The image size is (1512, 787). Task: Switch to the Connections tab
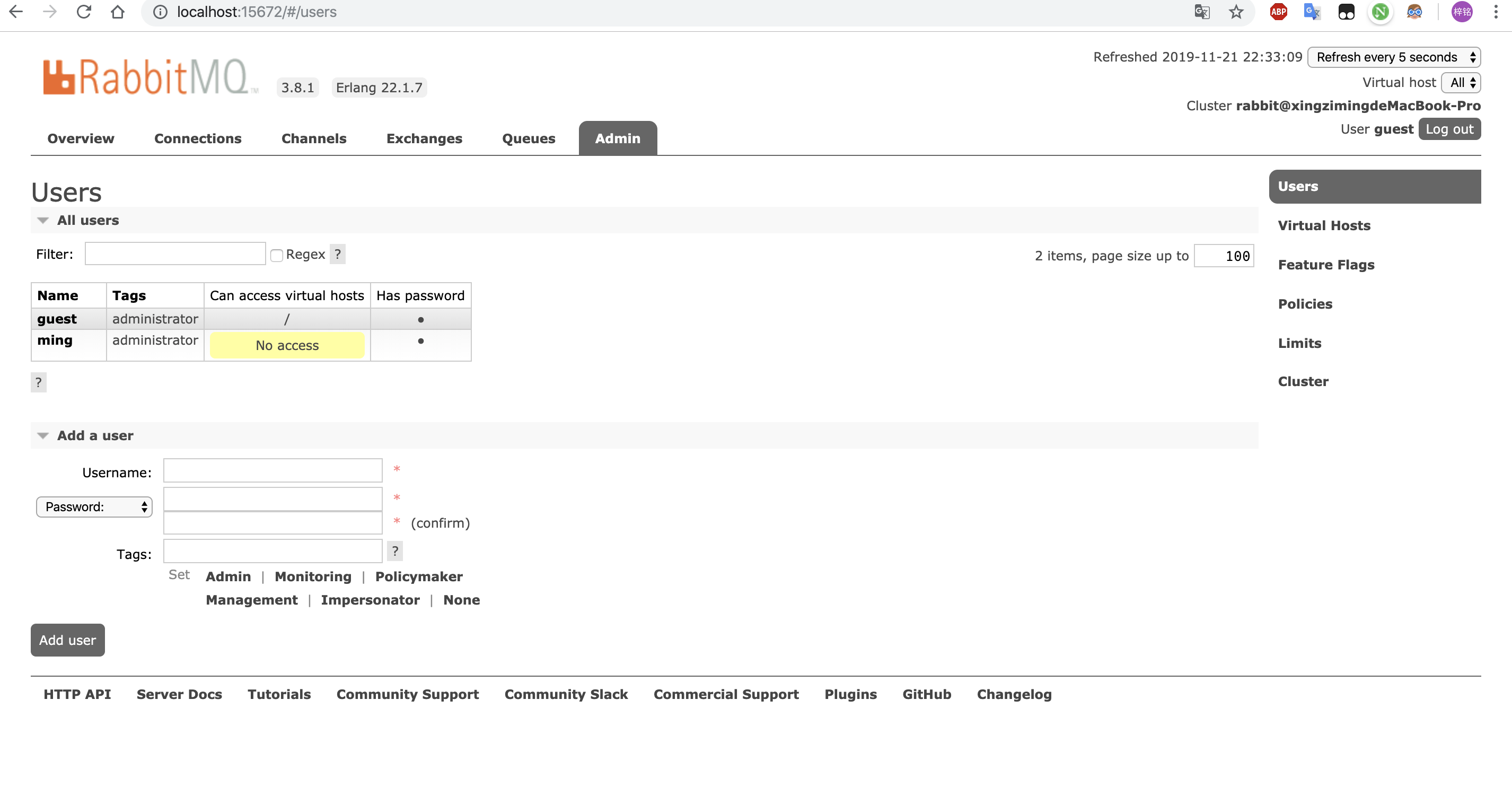tap(198, 138)
